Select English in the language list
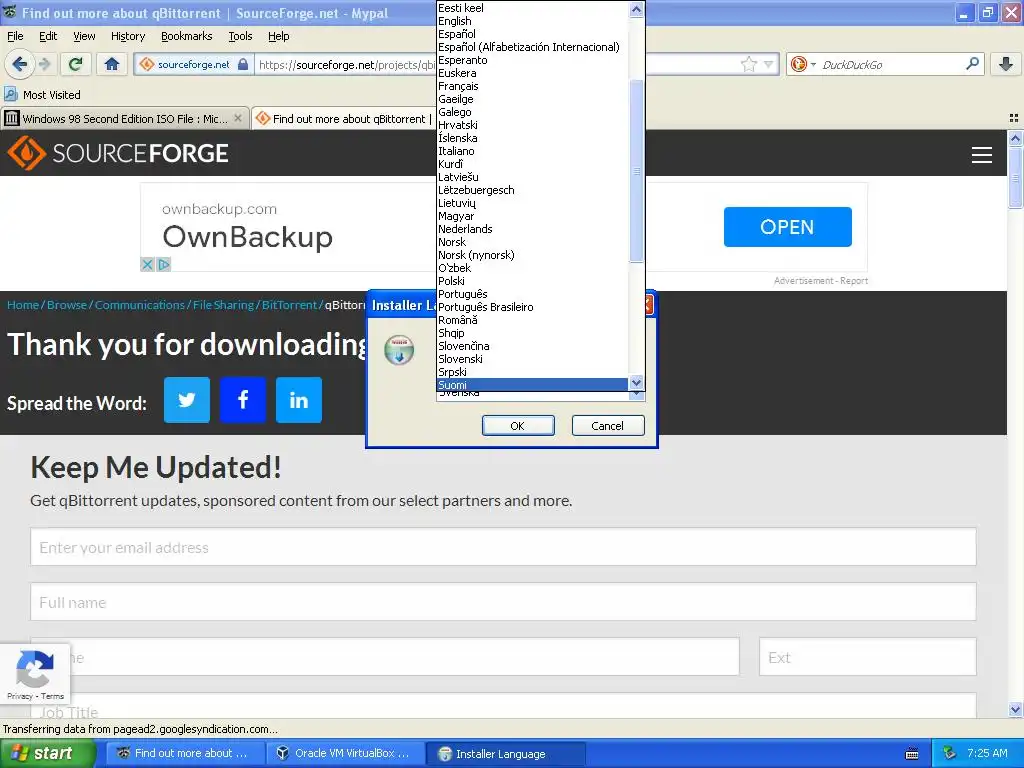Viewport: 1024px width, 768px height. coord(532,21)
